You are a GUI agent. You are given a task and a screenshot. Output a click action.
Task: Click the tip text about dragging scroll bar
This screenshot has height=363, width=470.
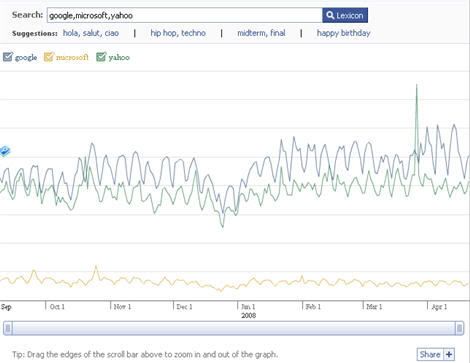pos(145,354)
